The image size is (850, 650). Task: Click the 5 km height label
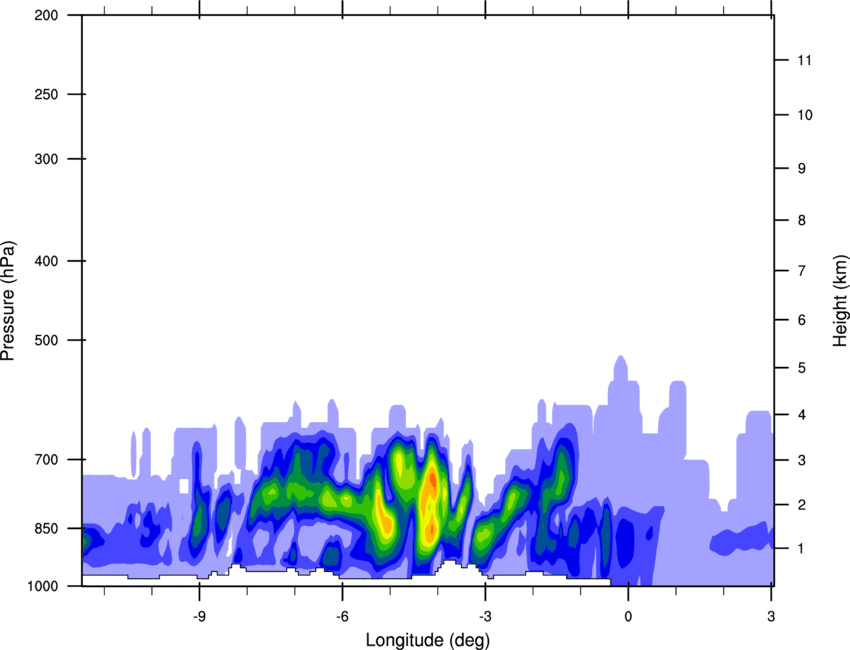pos(802,368)
